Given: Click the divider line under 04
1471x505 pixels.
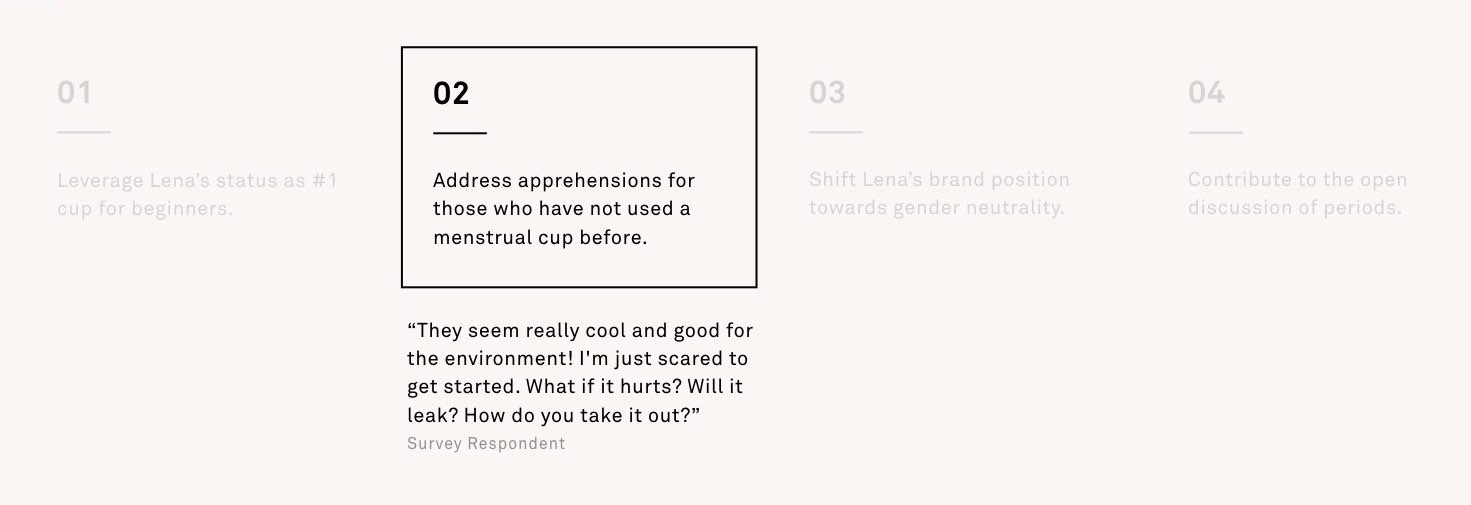Looking at the screenshot, I should click(x=1215, y=132).
